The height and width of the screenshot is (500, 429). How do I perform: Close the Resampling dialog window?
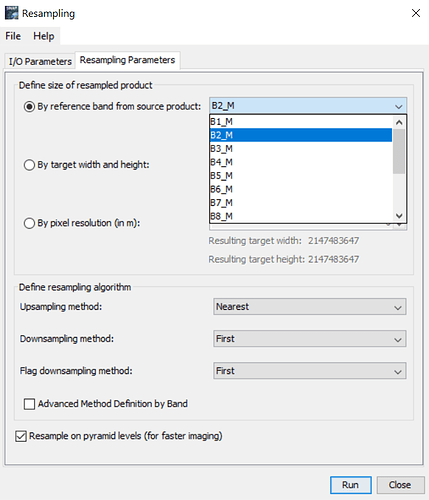tap(416, 13)
